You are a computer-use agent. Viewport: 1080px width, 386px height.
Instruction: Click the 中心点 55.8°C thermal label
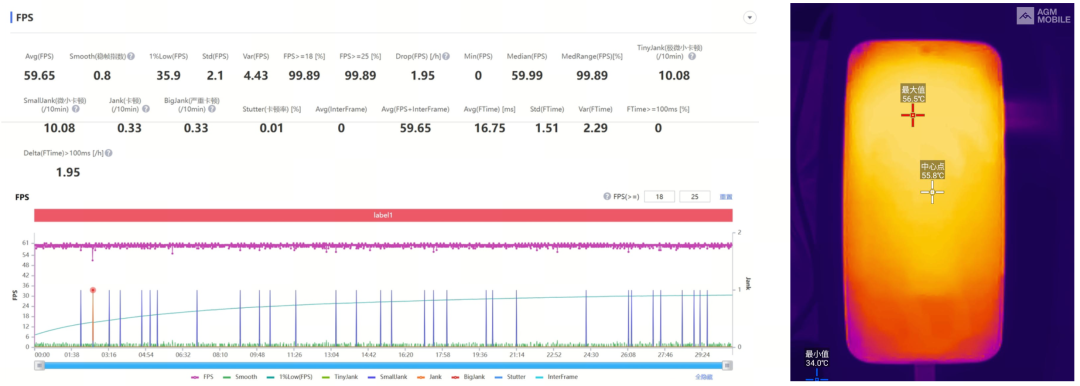933,171
